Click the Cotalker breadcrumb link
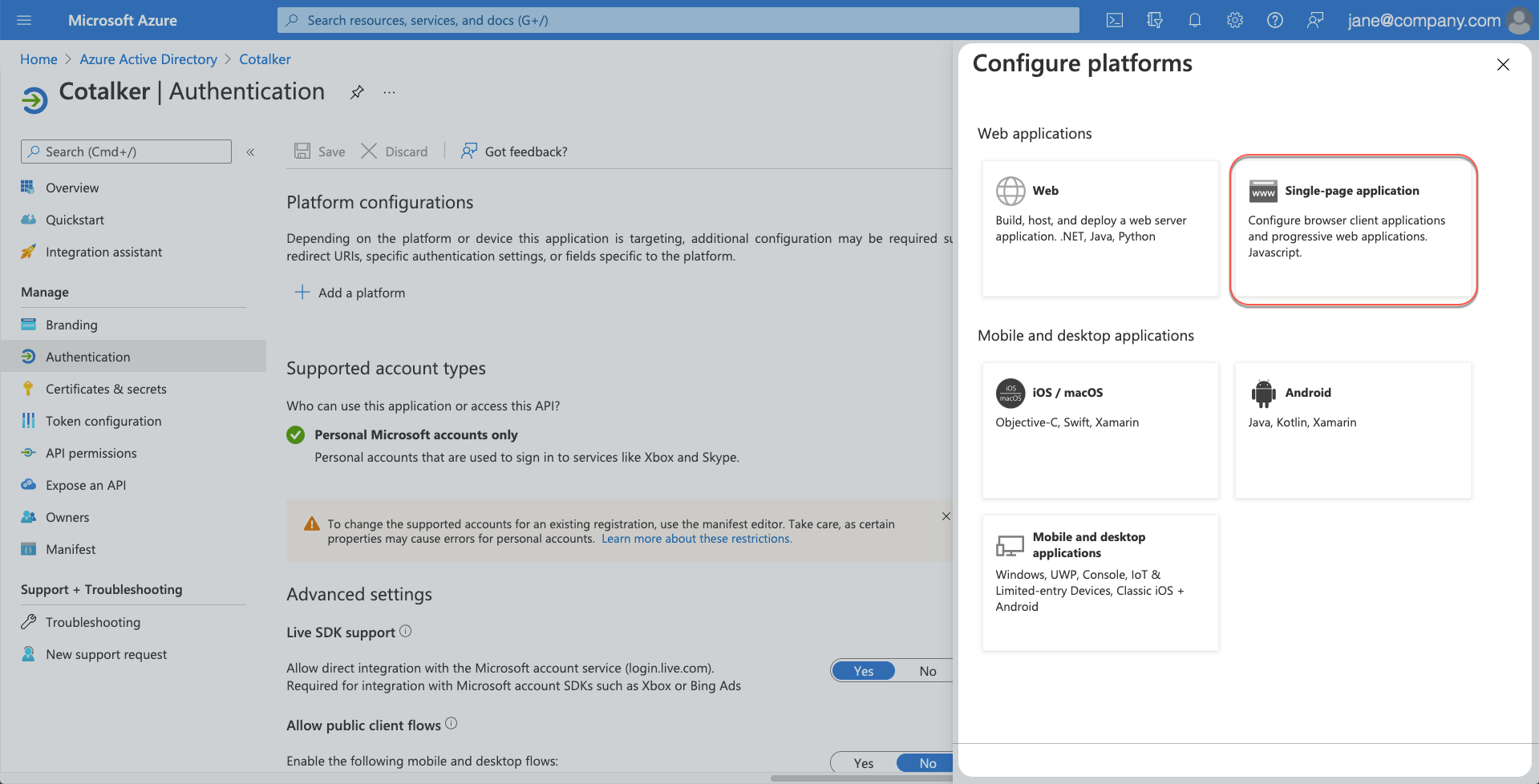 tap(265, 59)
